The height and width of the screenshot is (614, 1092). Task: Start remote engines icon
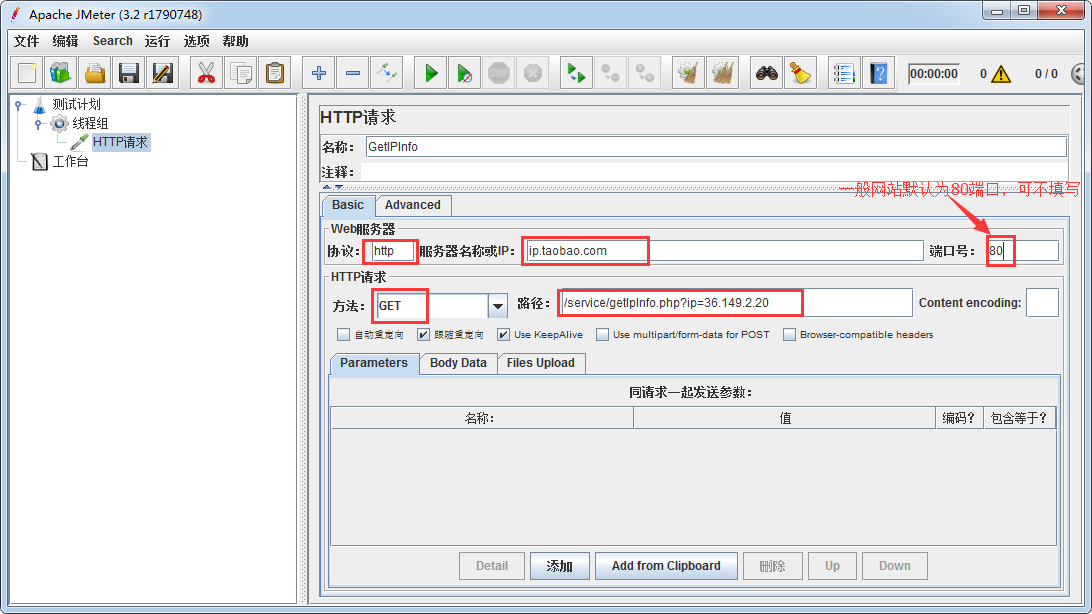click(x=577, y=73)
